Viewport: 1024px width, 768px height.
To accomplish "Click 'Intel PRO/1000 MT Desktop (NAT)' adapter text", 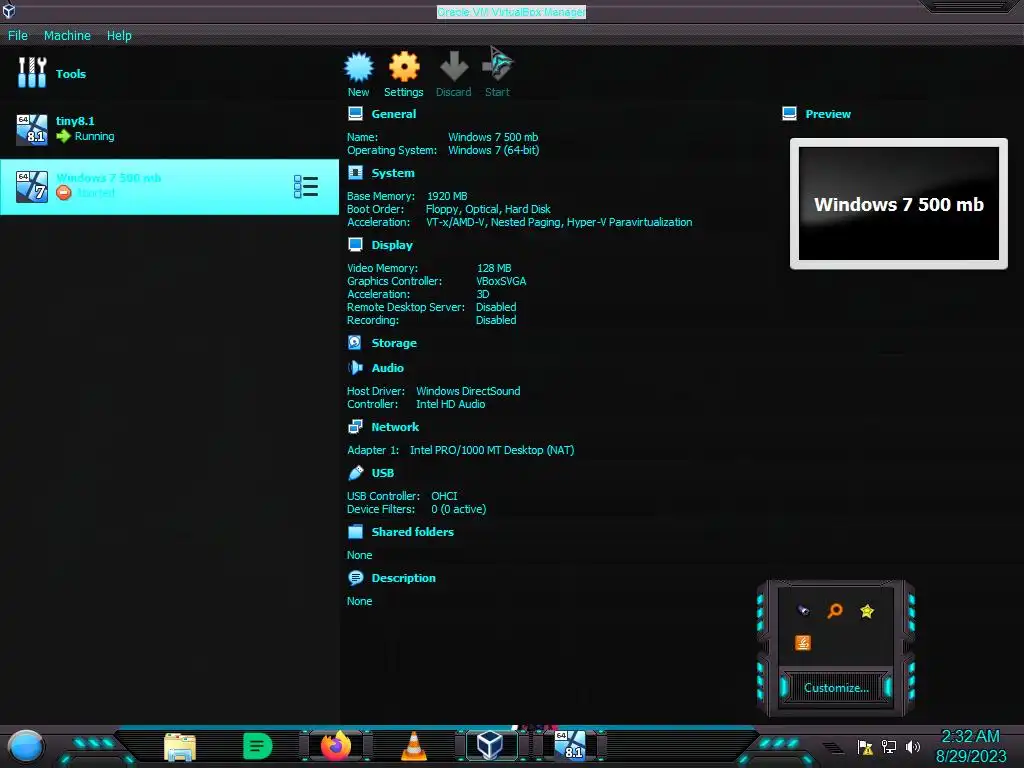I will [x=492, y=450].
